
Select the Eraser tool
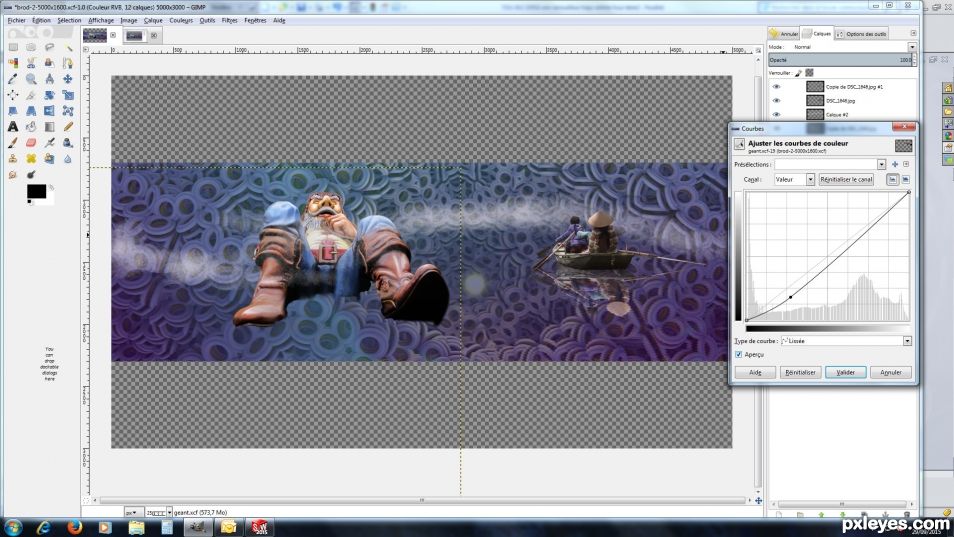[31, 142]
